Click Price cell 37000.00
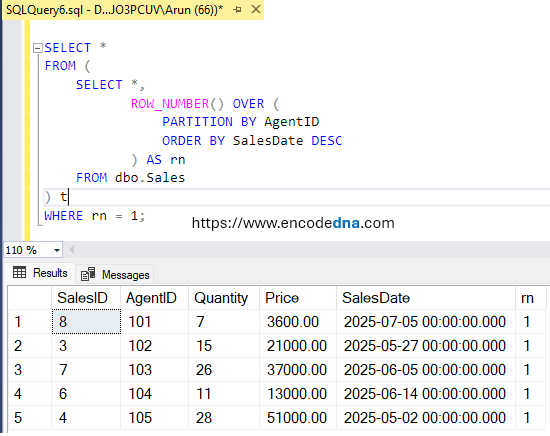Image resolution: width=550 pixels, height=436 pixels. (298, 370)
